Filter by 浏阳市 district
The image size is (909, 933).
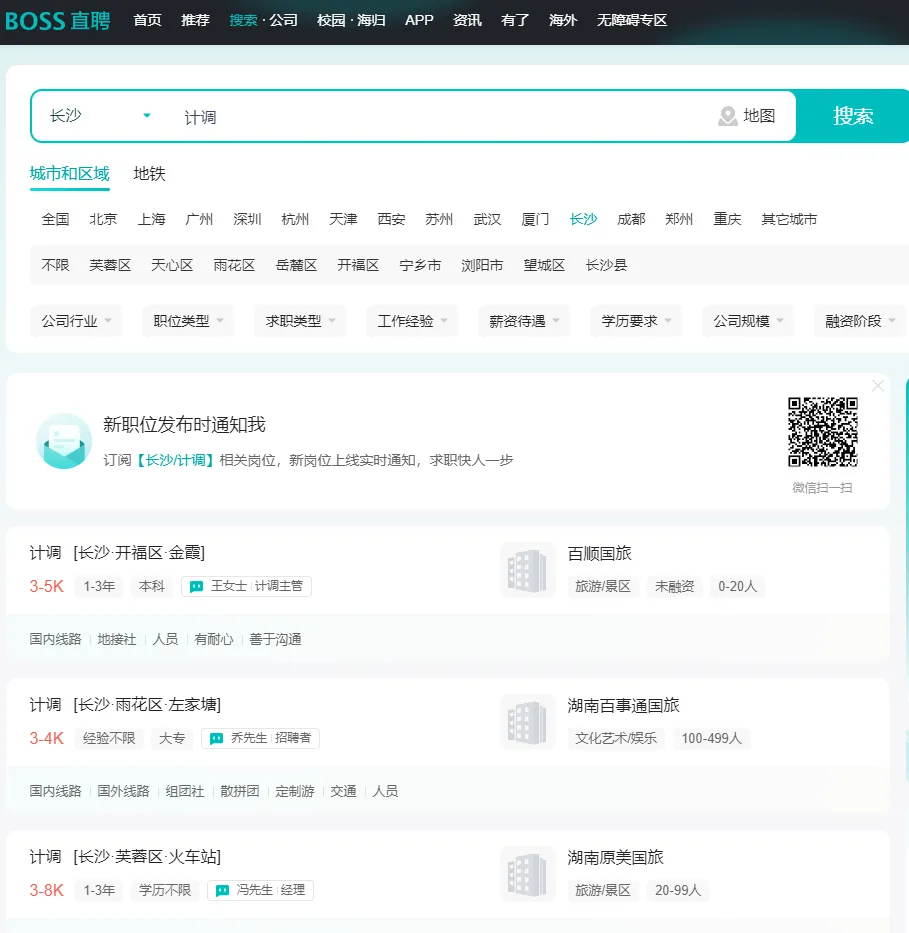pos(482,265)
